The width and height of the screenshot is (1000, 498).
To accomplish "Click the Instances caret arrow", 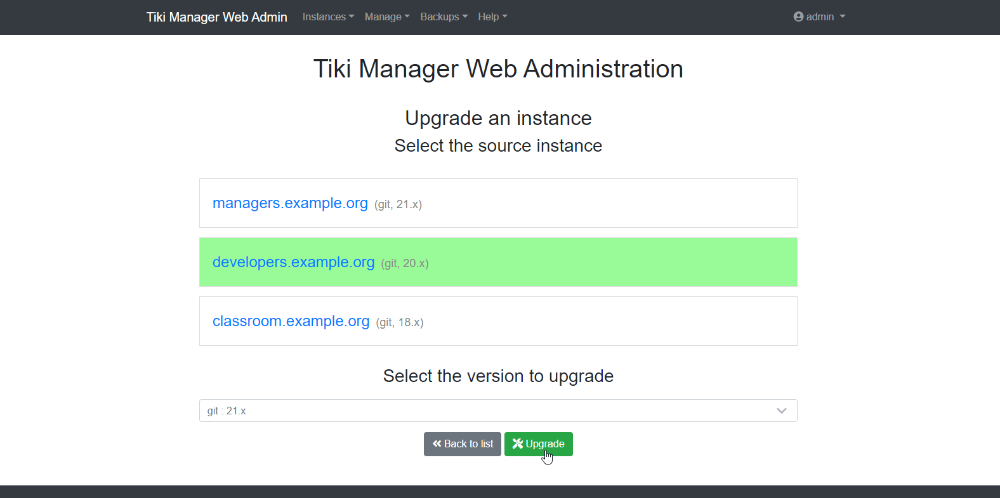I will (351, 17).
